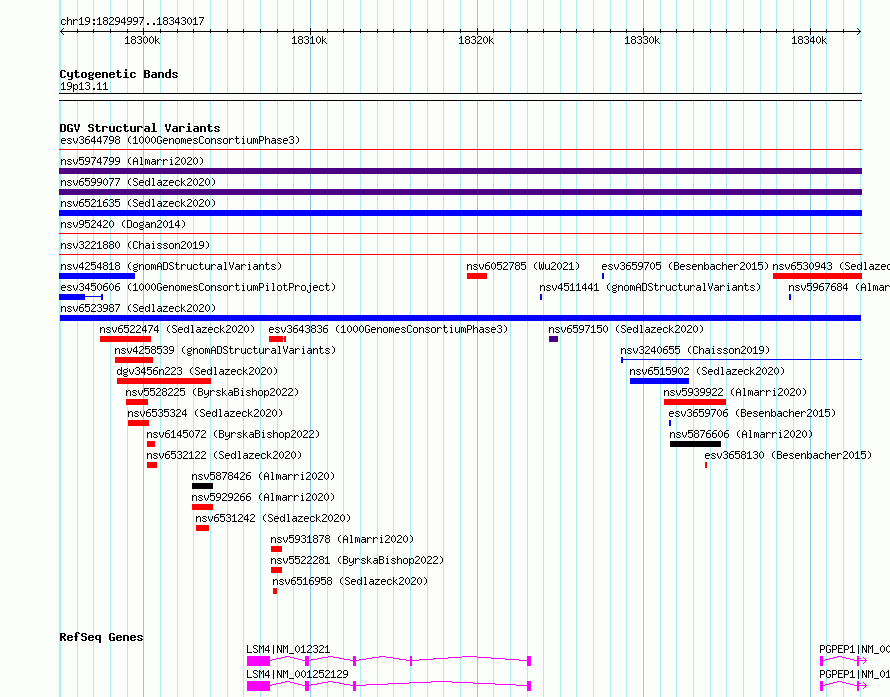The image size is (890, 697).
Task: Click the nsv6516958 (Sedlazeck2020) label
Action: (350, 581)
